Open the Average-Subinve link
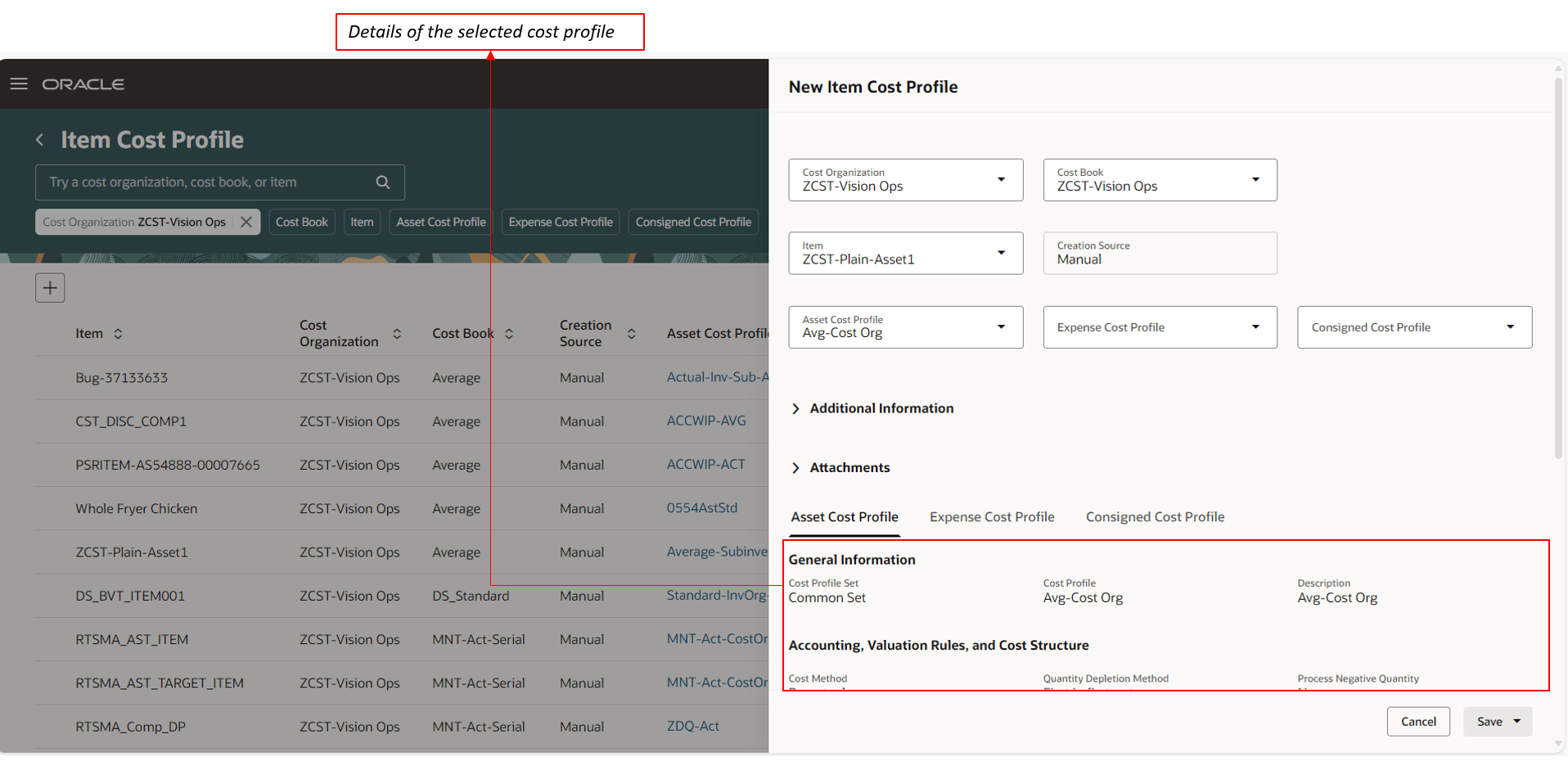Viewport: 1568px width, 770px height. (x=717, y=552)
